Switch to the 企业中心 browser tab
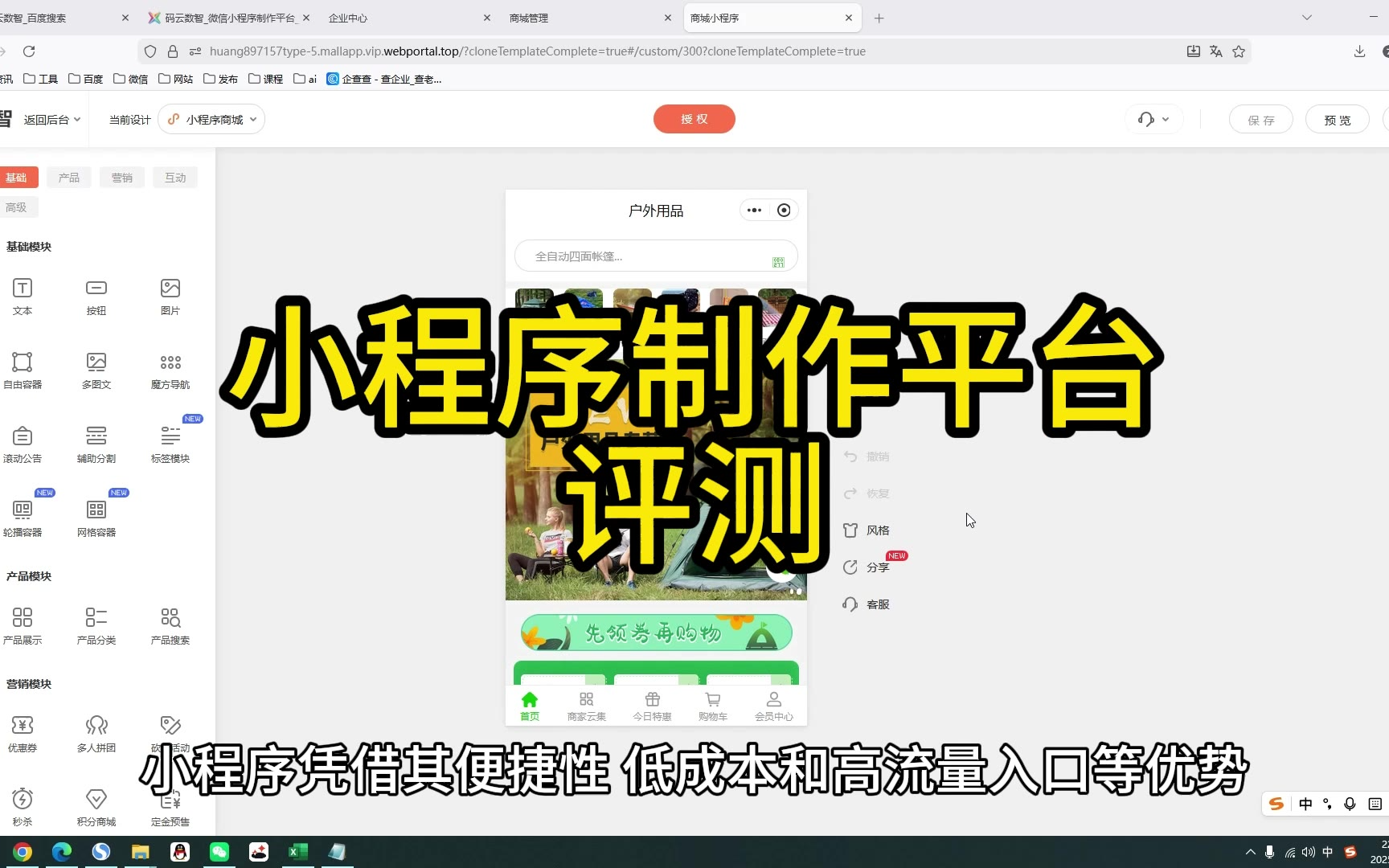Image resolution: width=1389 pixels, height=868 pixels. coord(410,18)
